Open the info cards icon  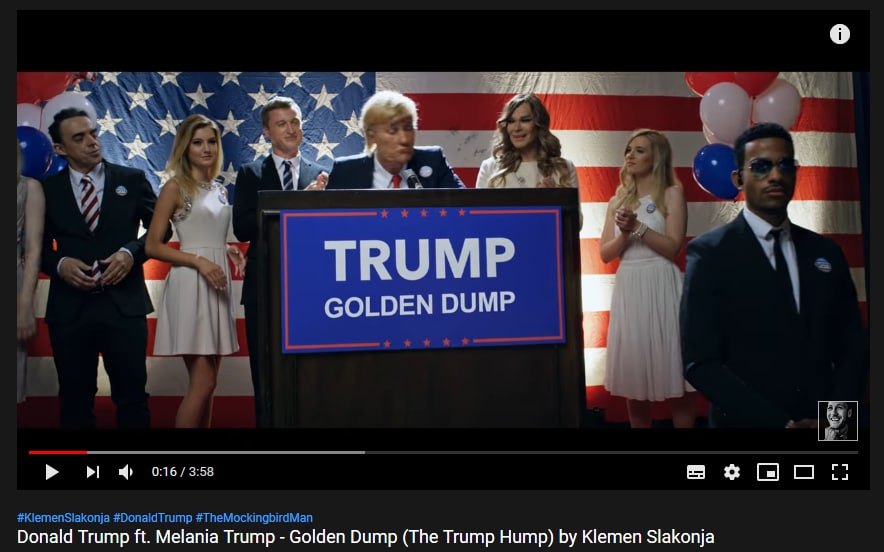(839, 34)
